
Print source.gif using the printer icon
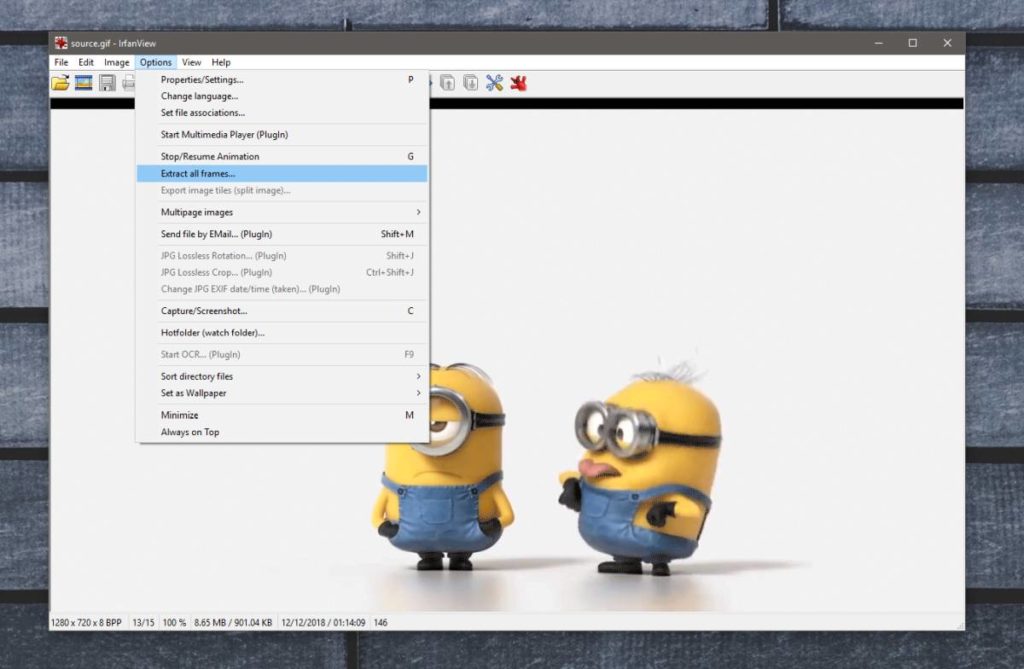(130, 83)
